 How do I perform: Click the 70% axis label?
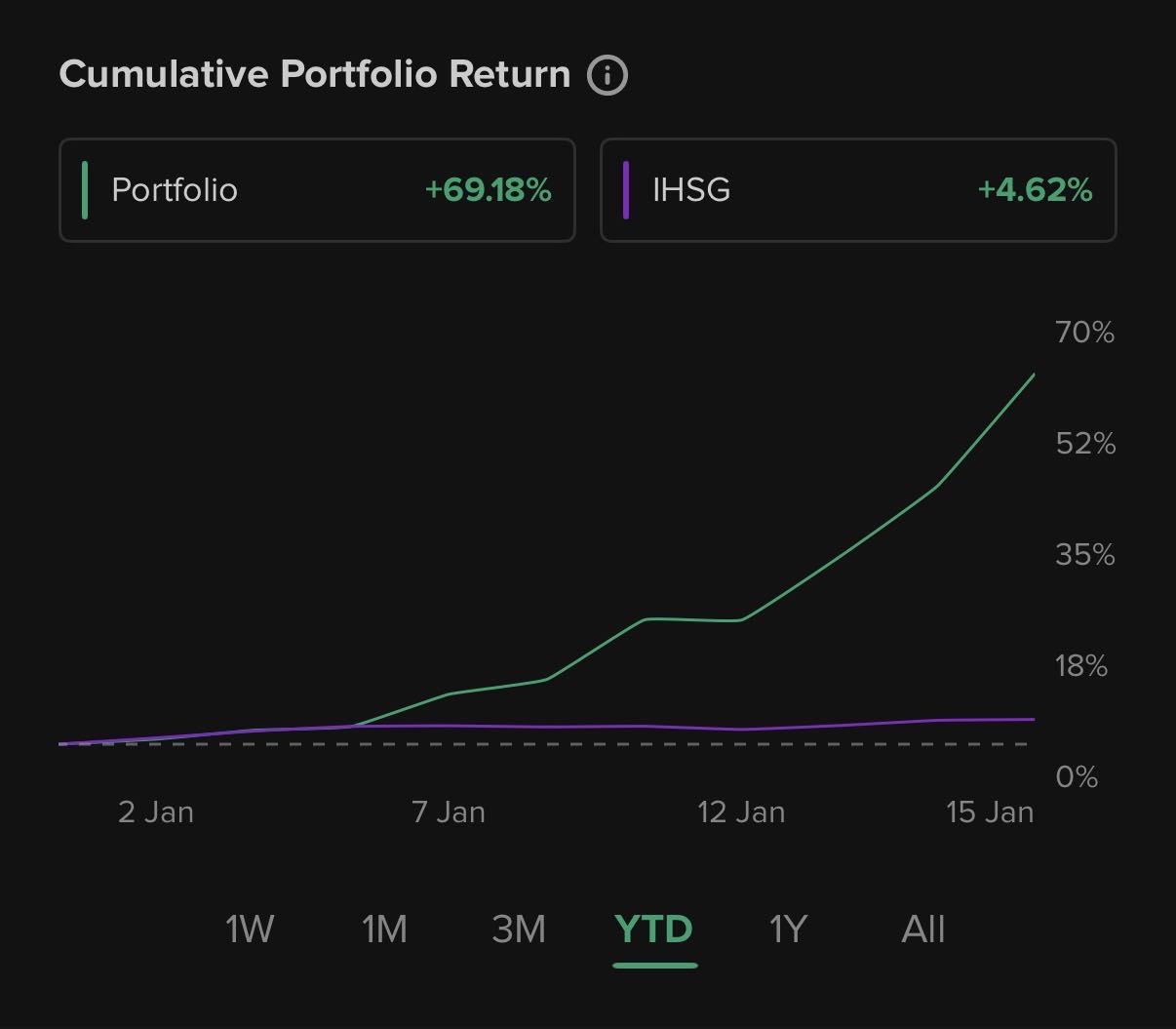1084,333
